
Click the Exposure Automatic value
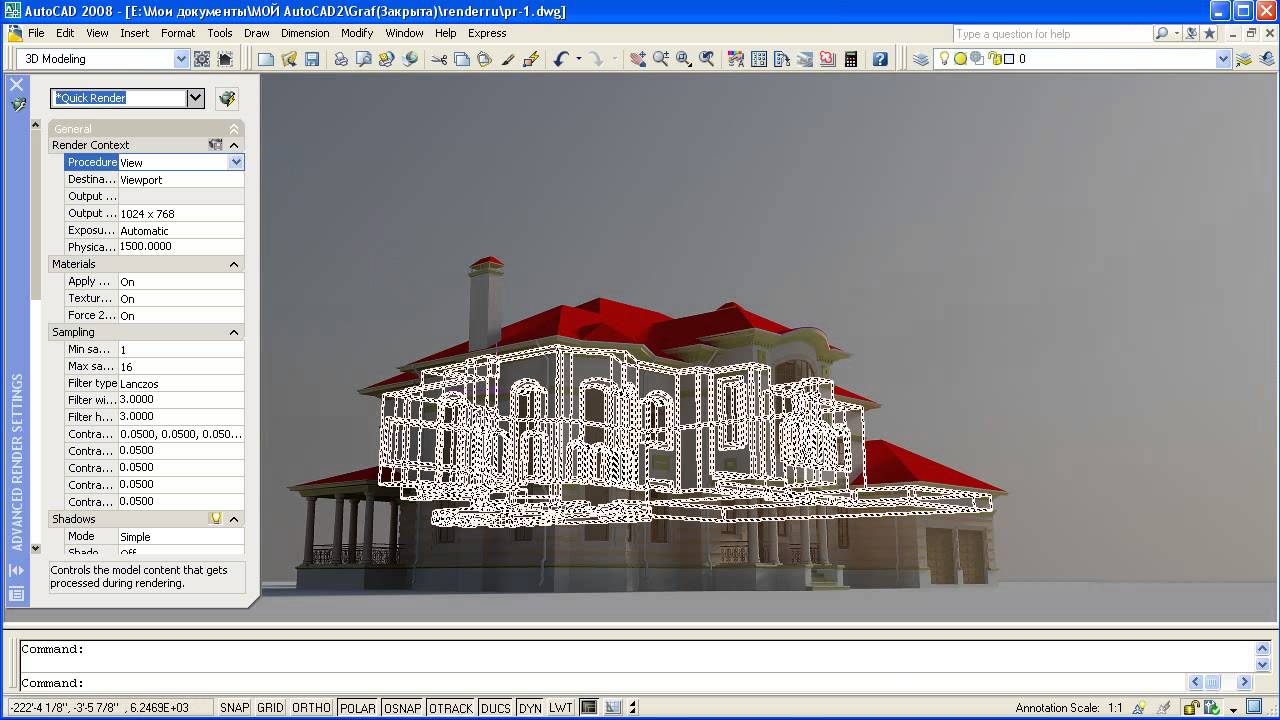181,231
